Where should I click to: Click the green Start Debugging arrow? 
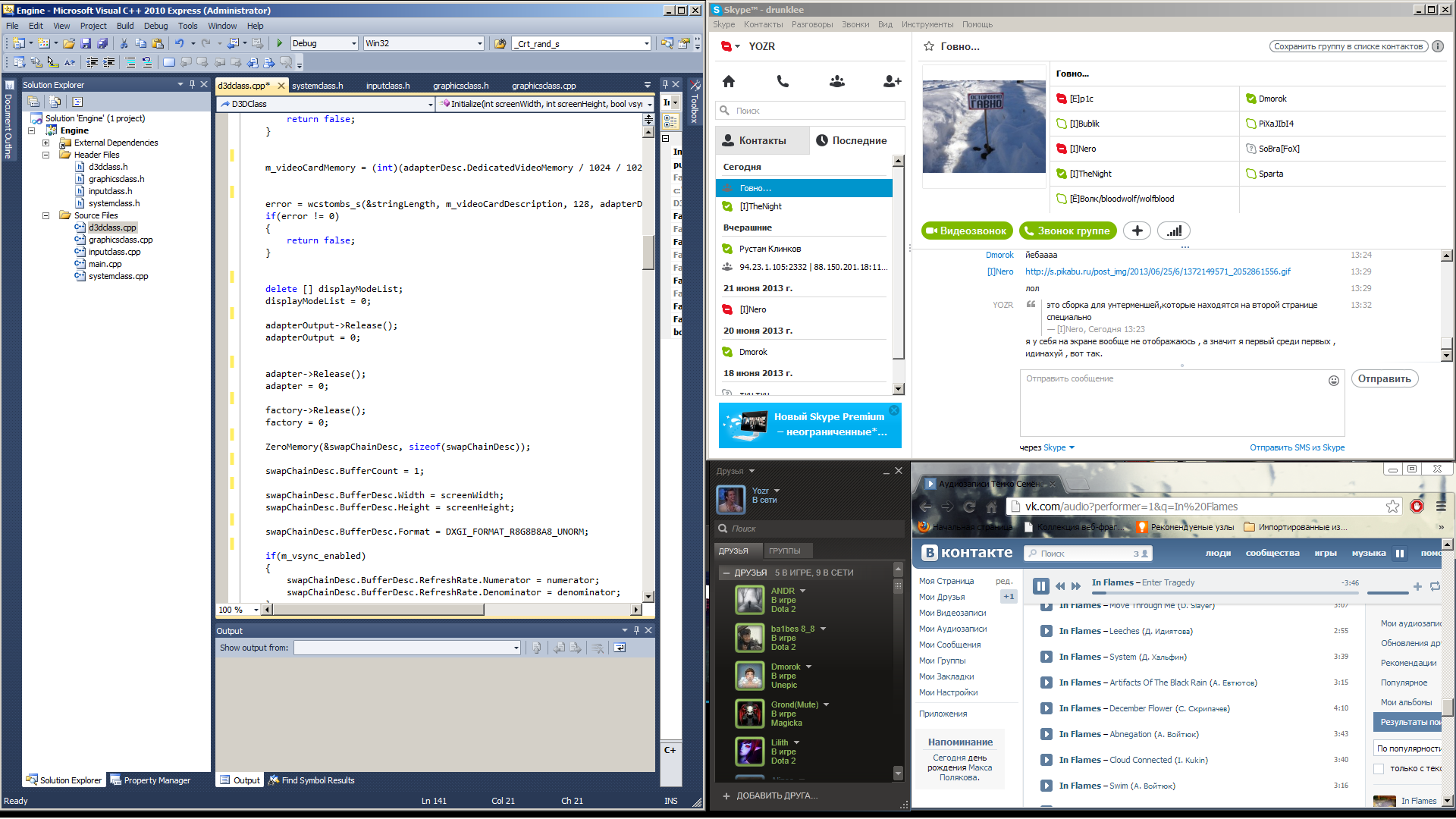(x=280, y=43)
